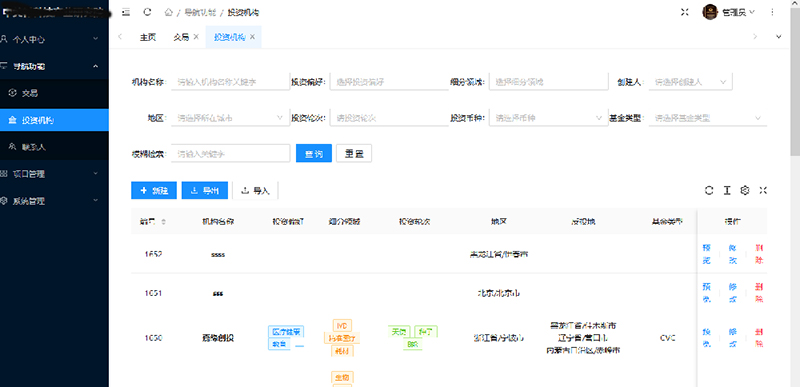The image size is (800, 387).
Task: Click the 新建 create button
Action: 154,190
